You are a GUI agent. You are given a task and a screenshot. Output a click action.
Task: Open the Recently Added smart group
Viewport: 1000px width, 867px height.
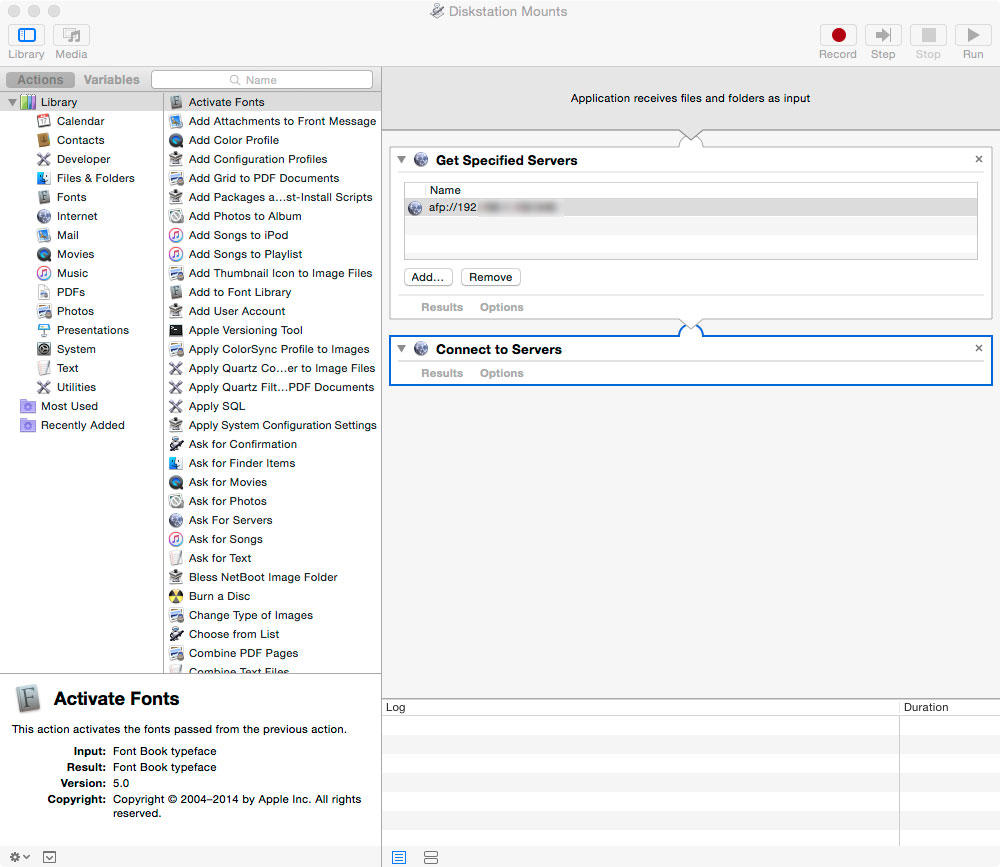coord(82,426)
